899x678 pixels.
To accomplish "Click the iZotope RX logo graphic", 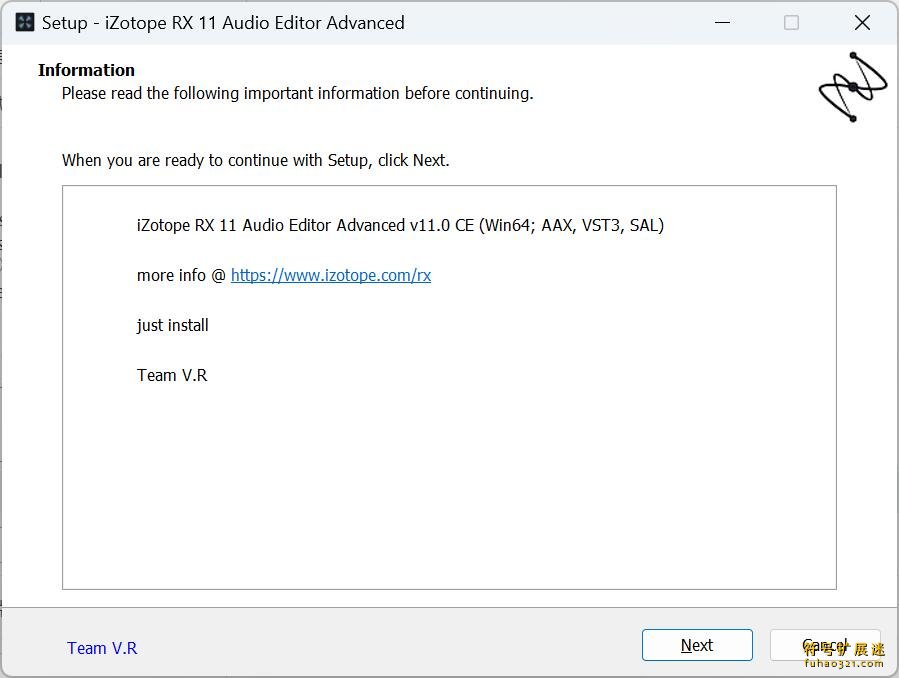I will [853, 87].
